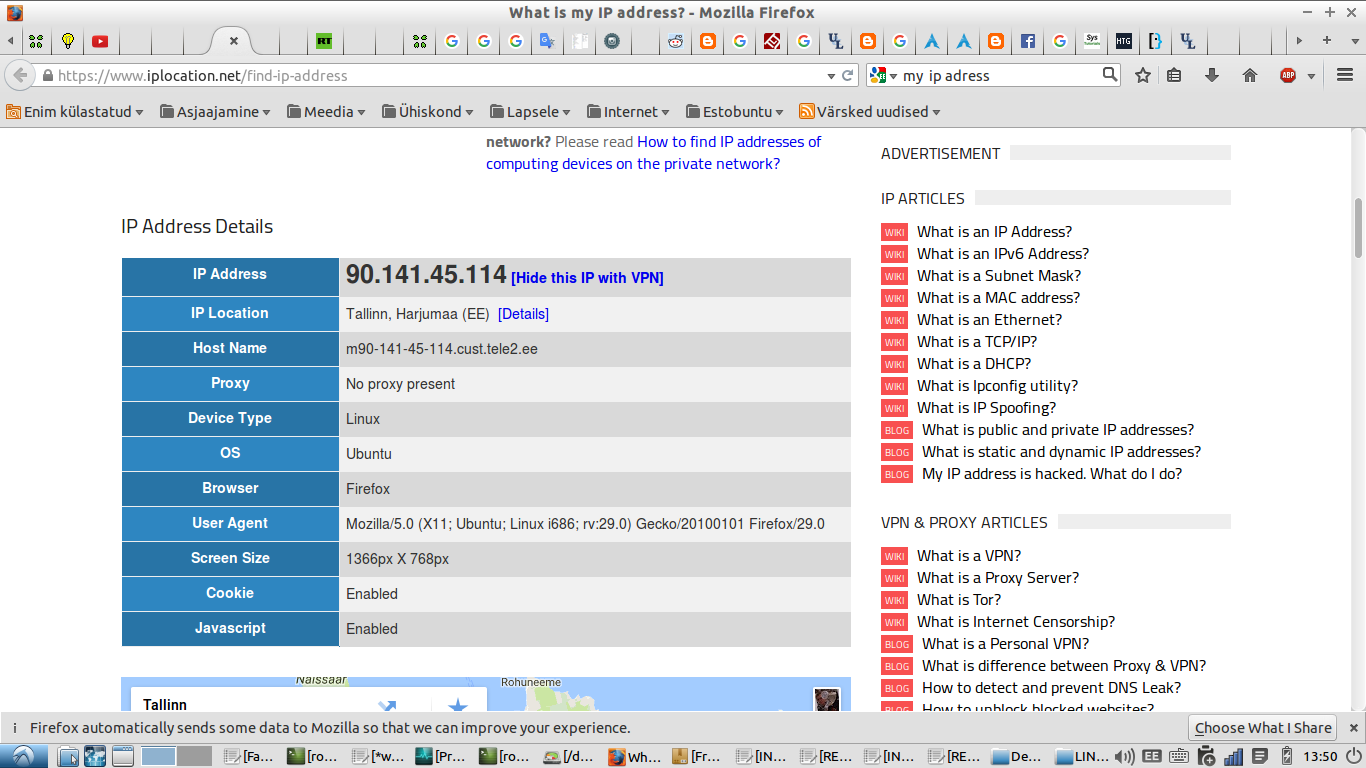Open a new tab with the plus button

(x=1327, y=41)
